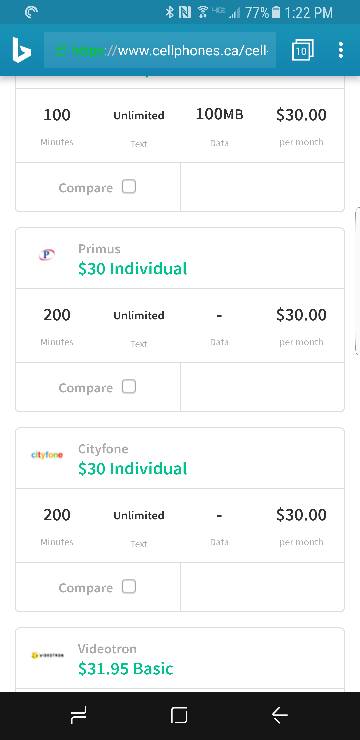The height and width of the screenshot is (740, 360).
Task: Tap the scrollbar handle on right edge
Action: coord(357,281)
